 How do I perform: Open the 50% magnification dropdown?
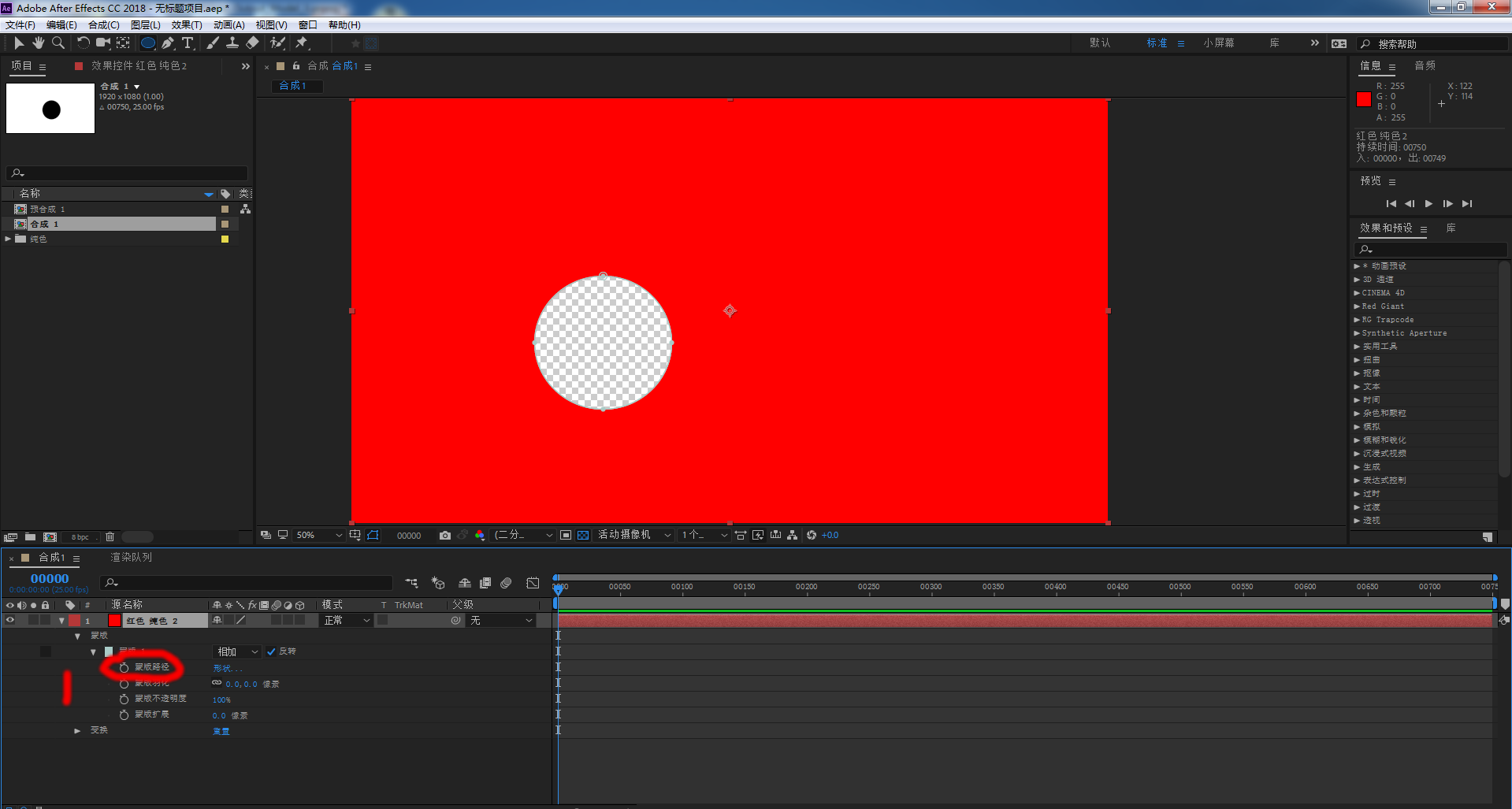tap(319, 536)
